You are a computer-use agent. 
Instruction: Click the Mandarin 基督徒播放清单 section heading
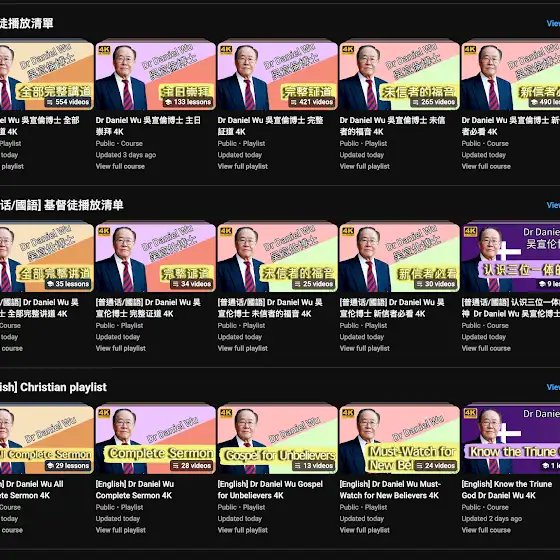click(x=61, y=205)
